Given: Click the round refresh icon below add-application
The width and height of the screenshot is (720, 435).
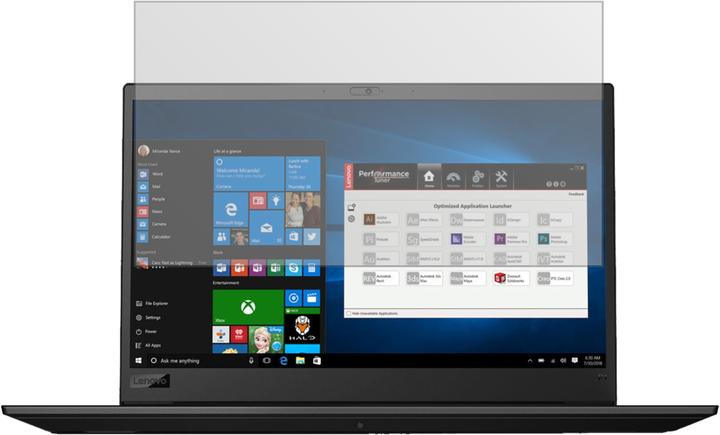Looking at the screenshot, I should point(351,219).
